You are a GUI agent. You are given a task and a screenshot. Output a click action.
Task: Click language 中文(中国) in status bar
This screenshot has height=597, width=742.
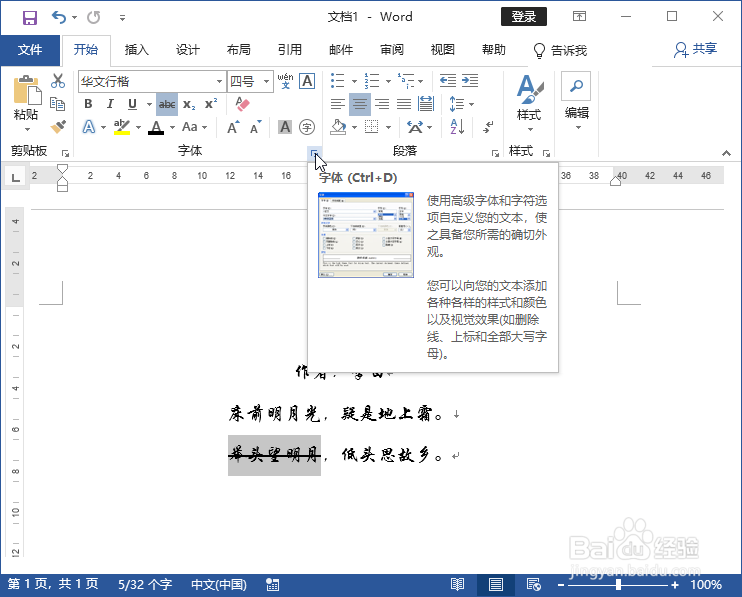click(x=219, y=585)
